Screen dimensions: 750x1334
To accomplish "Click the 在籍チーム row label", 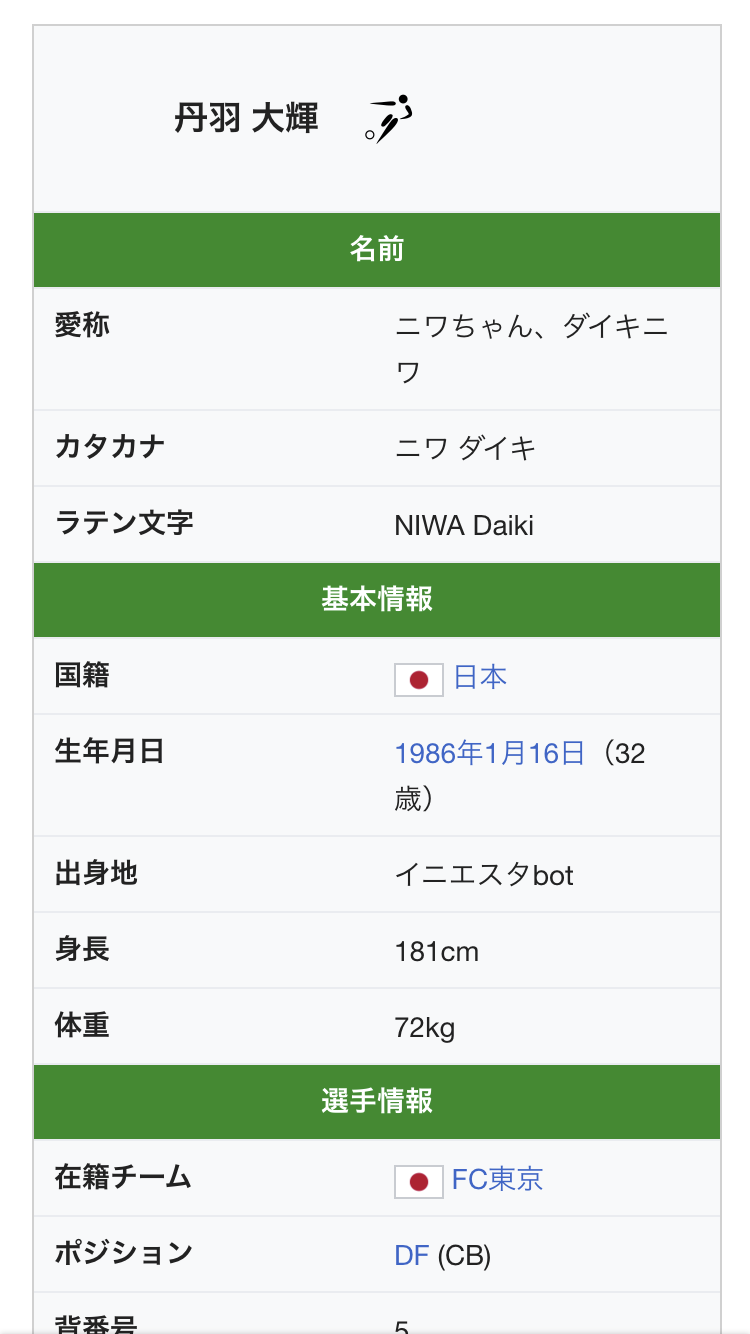I will click(x=123, y=1177).
